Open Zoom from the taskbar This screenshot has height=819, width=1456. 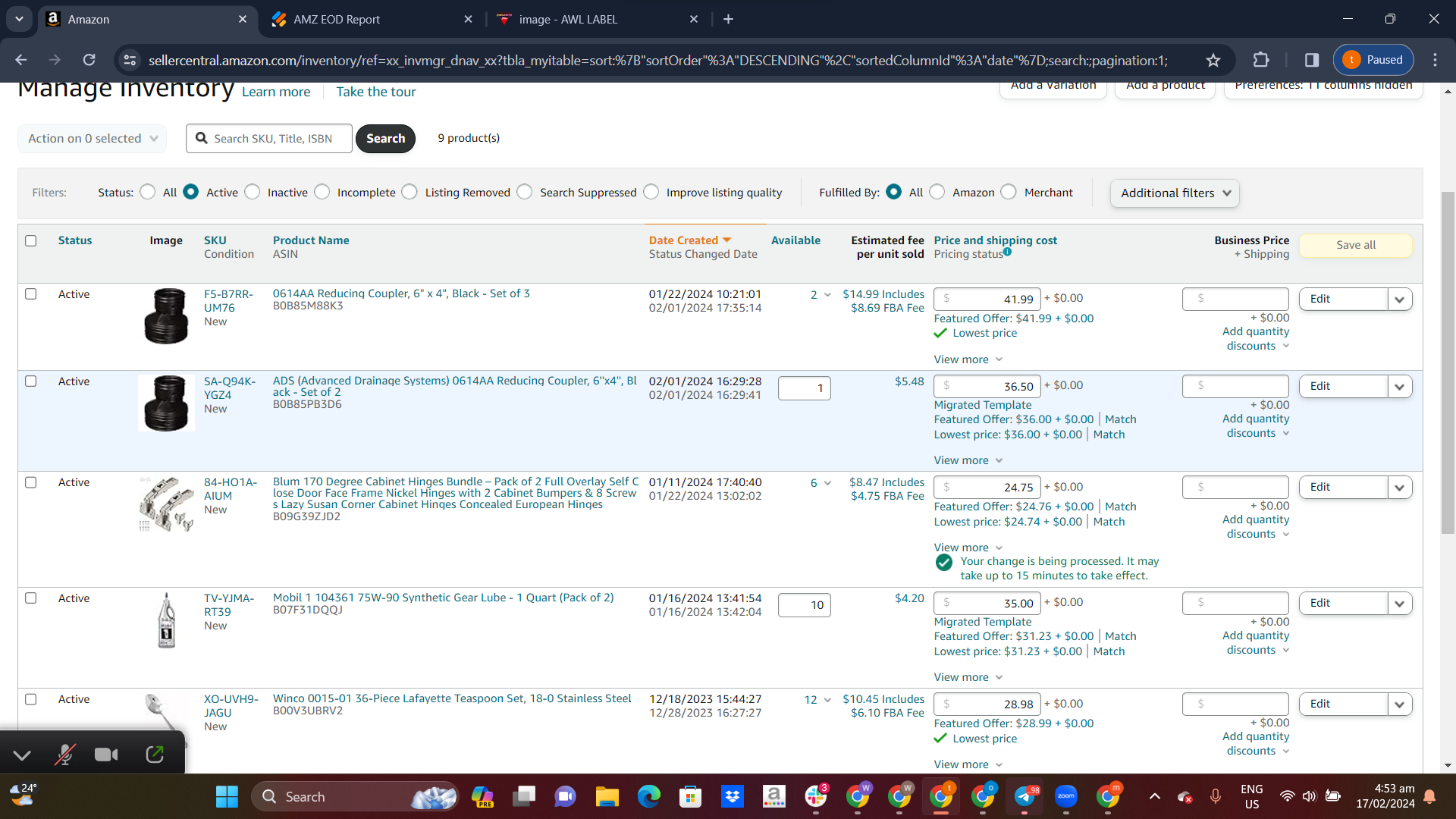[x=1066, y=797]
